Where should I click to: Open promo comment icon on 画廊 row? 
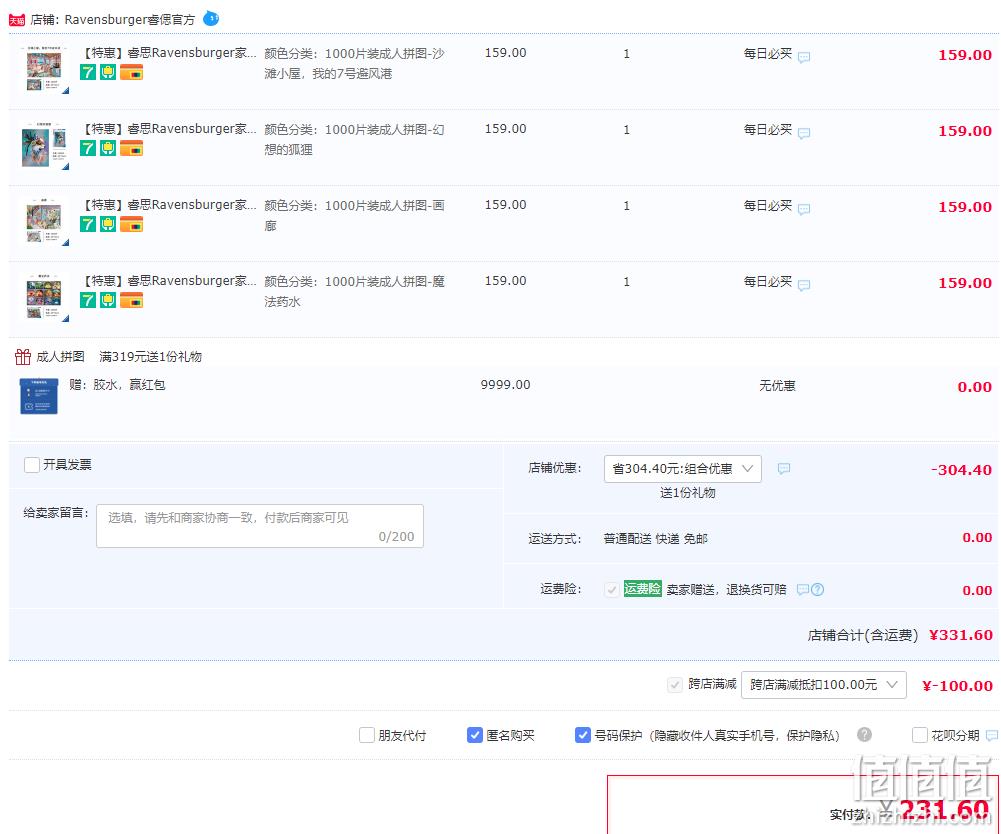(804, 209)
